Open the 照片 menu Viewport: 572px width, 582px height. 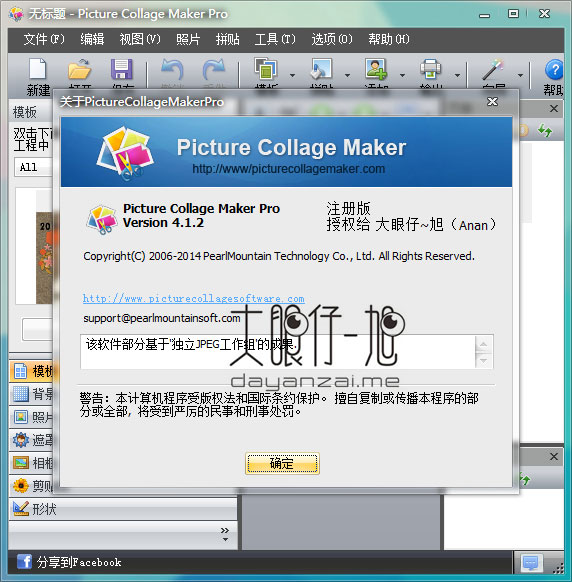coord(188,39)
